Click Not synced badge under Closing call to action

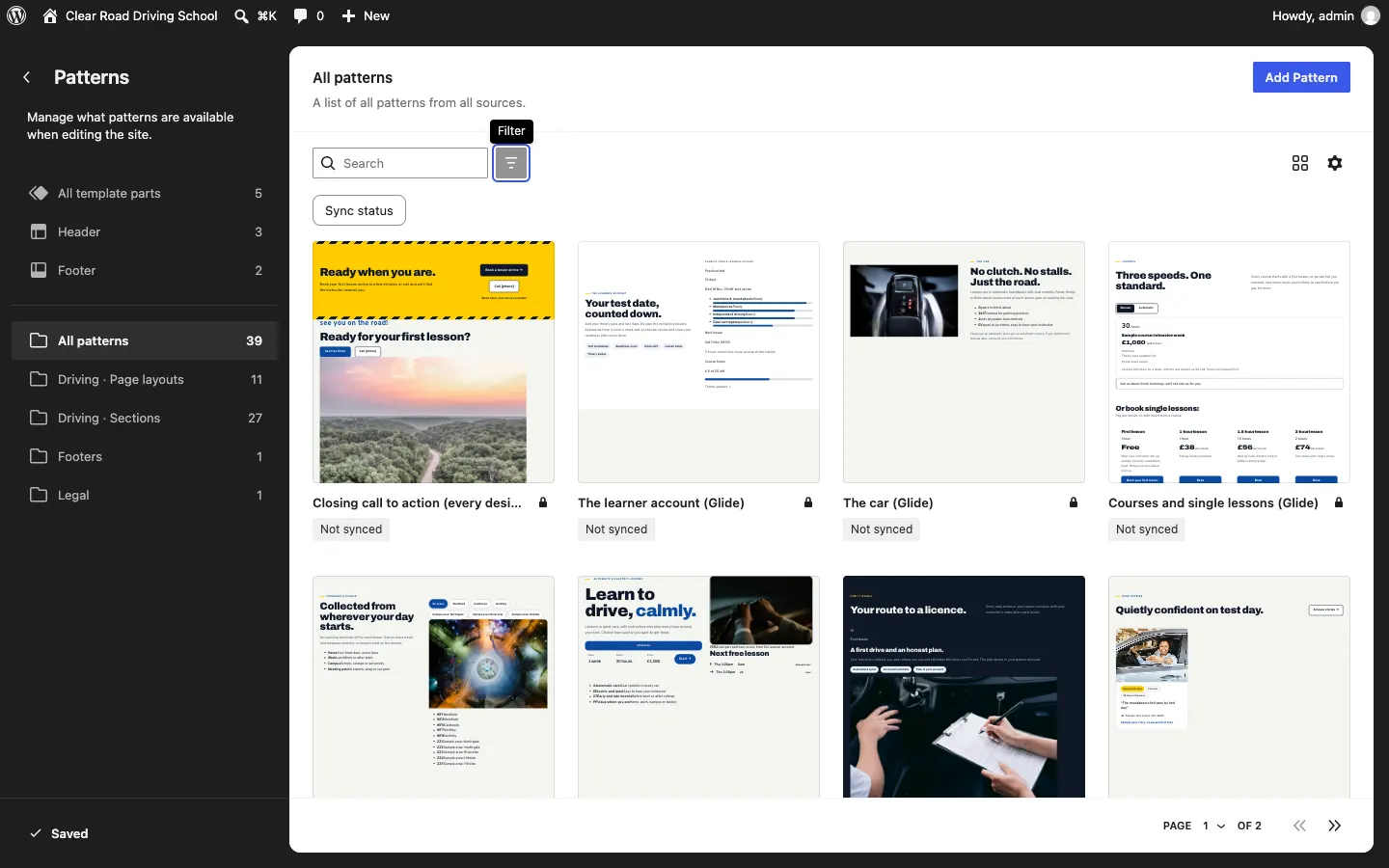(351, 529)
